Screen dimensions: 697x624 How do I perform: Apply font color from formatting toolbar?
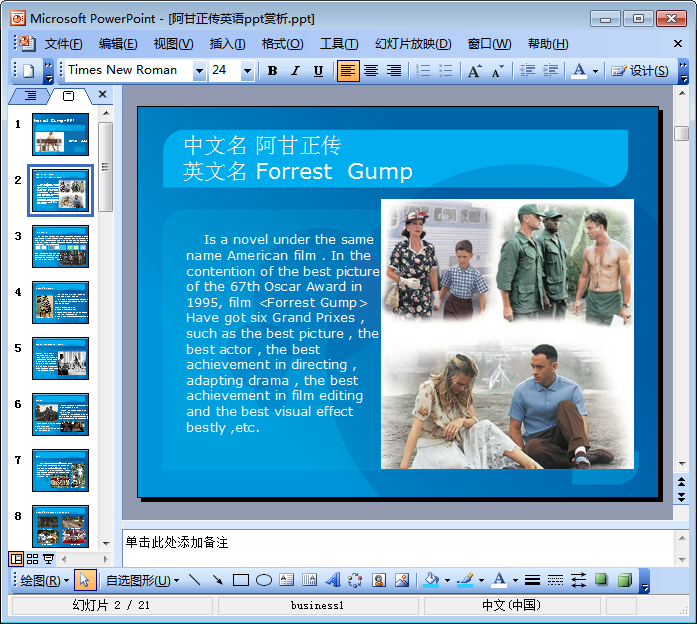(579, 71)
